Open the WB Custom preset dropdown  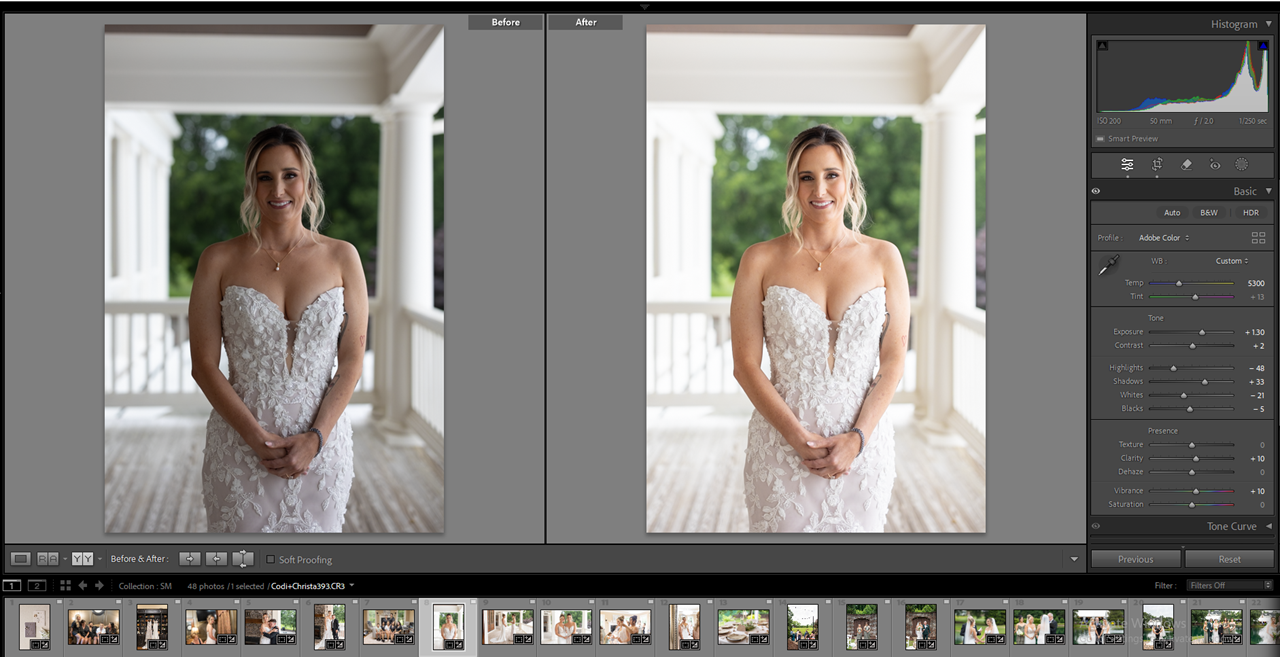(x=1232, y=261)
